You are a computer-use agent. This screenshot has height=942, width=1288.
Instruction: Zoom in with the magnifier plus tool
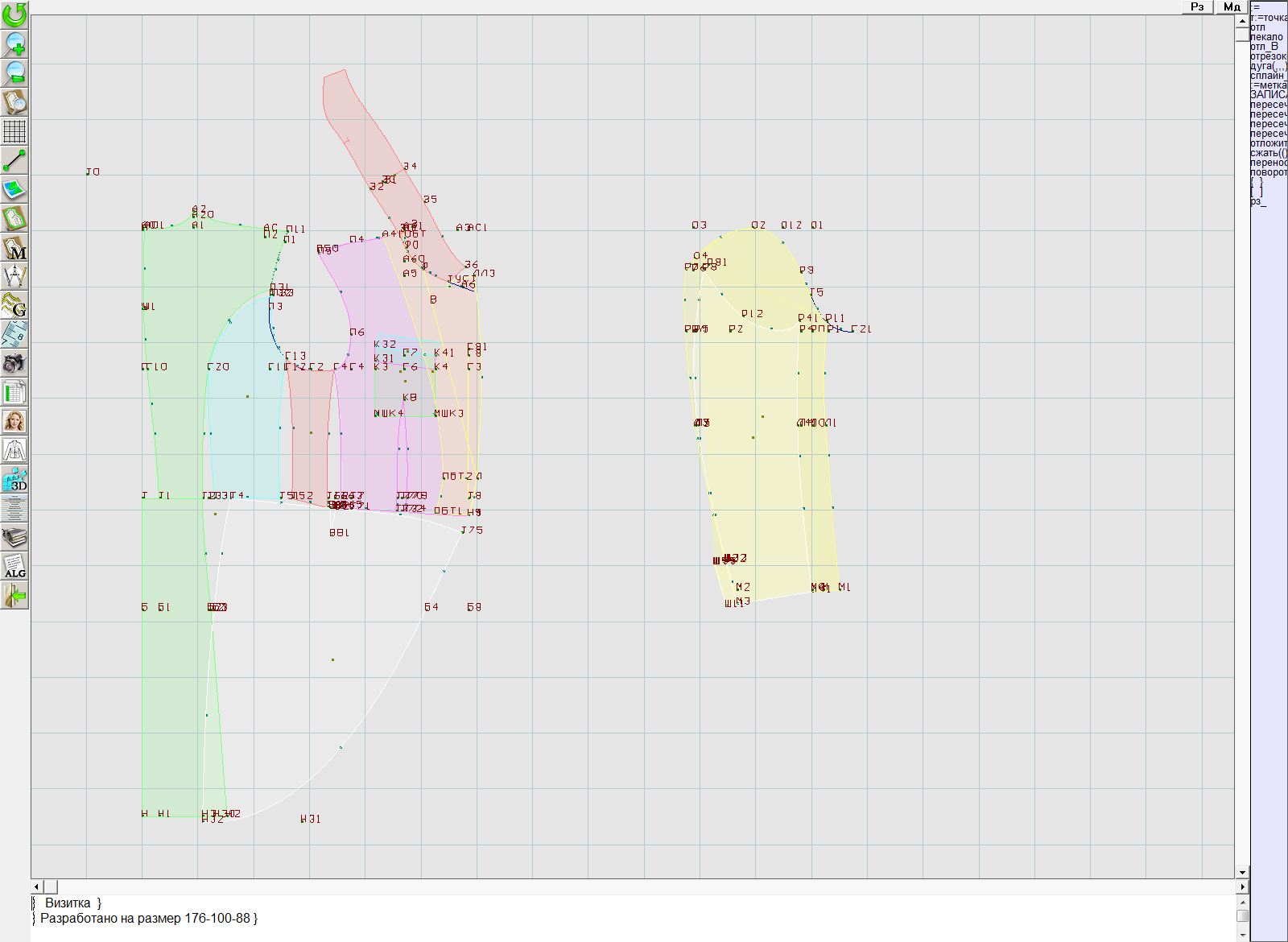coord(14,43)
